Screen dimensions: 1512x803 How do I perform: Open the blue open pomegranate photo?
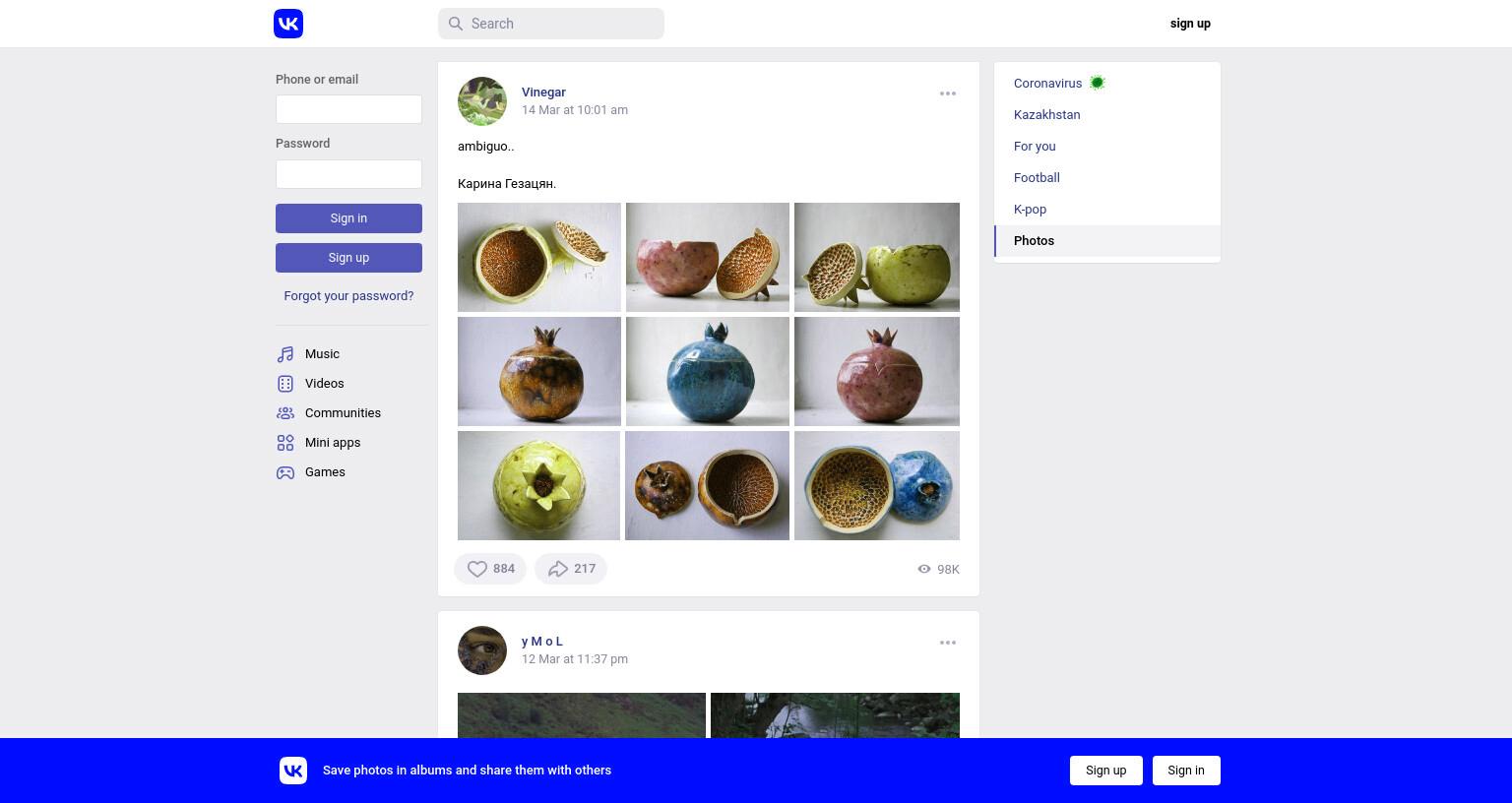(877, 485)
